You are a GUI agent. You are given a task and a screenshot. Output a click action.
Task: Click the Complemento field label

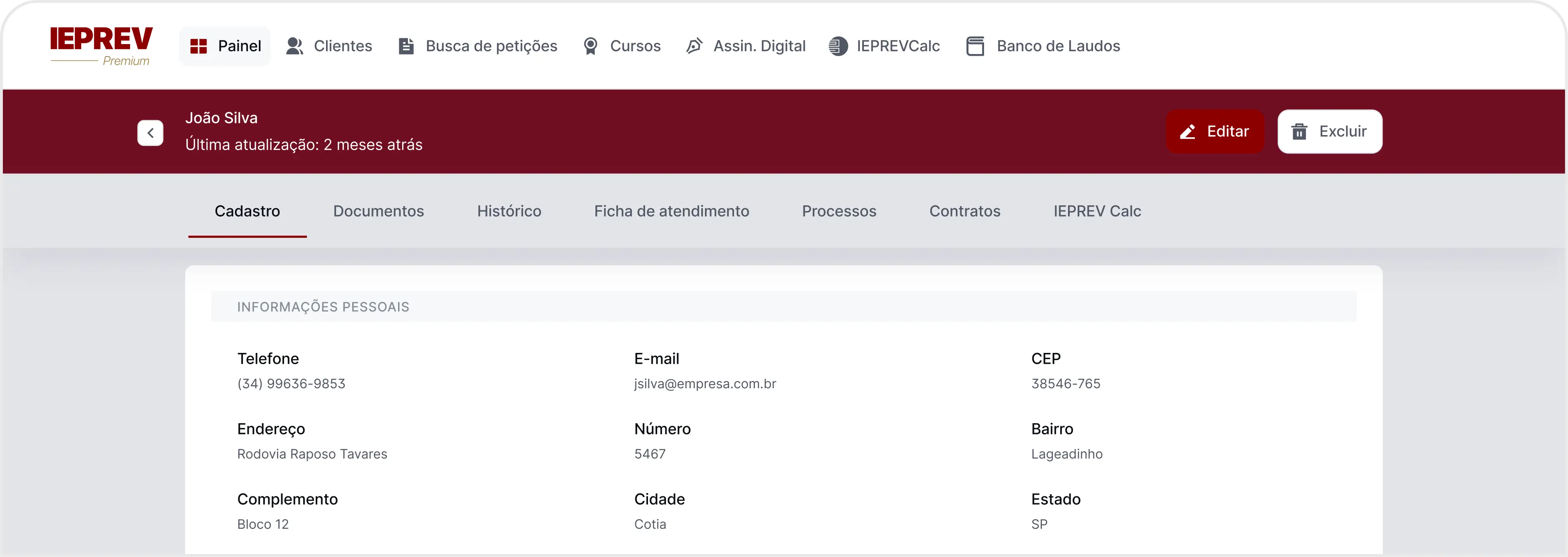[287, 499]
